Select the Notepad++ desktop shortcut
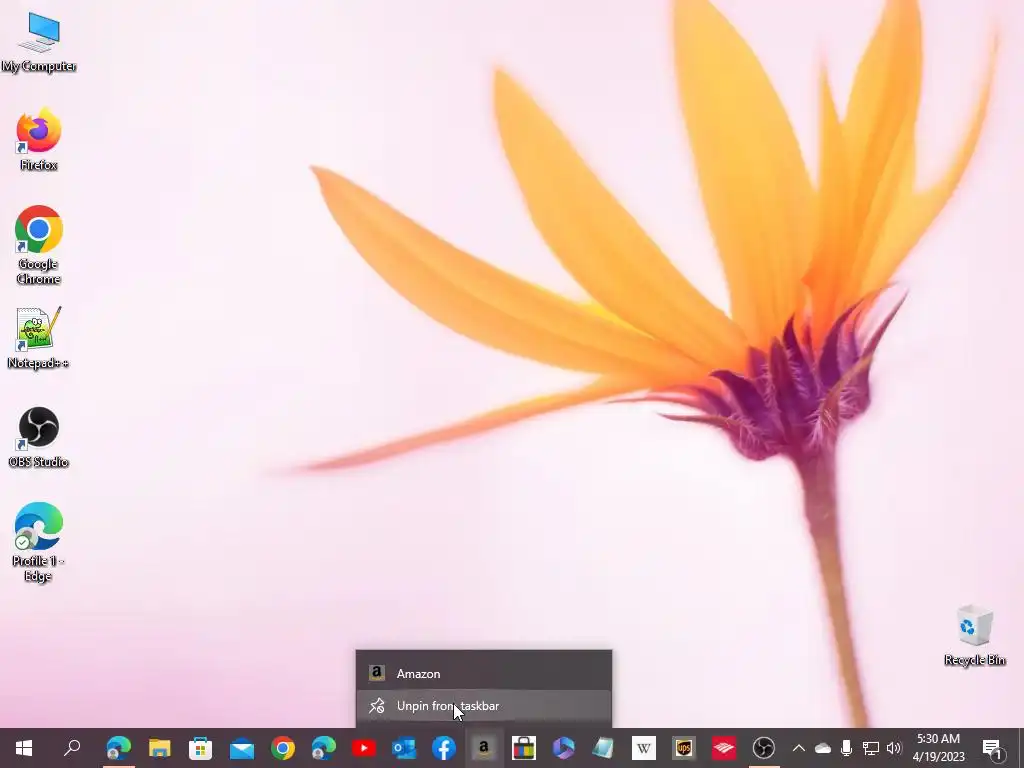This screenshot has width=1024, height=768. [x=39, y=338]
